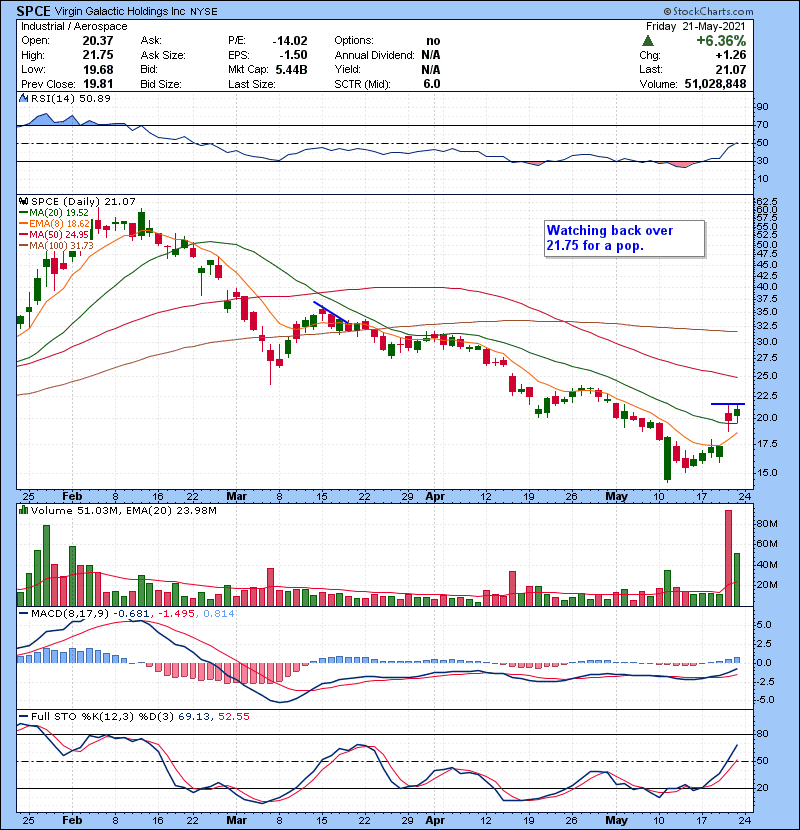Screen dimensions: 800x830
Task: Click the green up-triangle change indicator
Action: pyautogui.click(x=648, y=41)
